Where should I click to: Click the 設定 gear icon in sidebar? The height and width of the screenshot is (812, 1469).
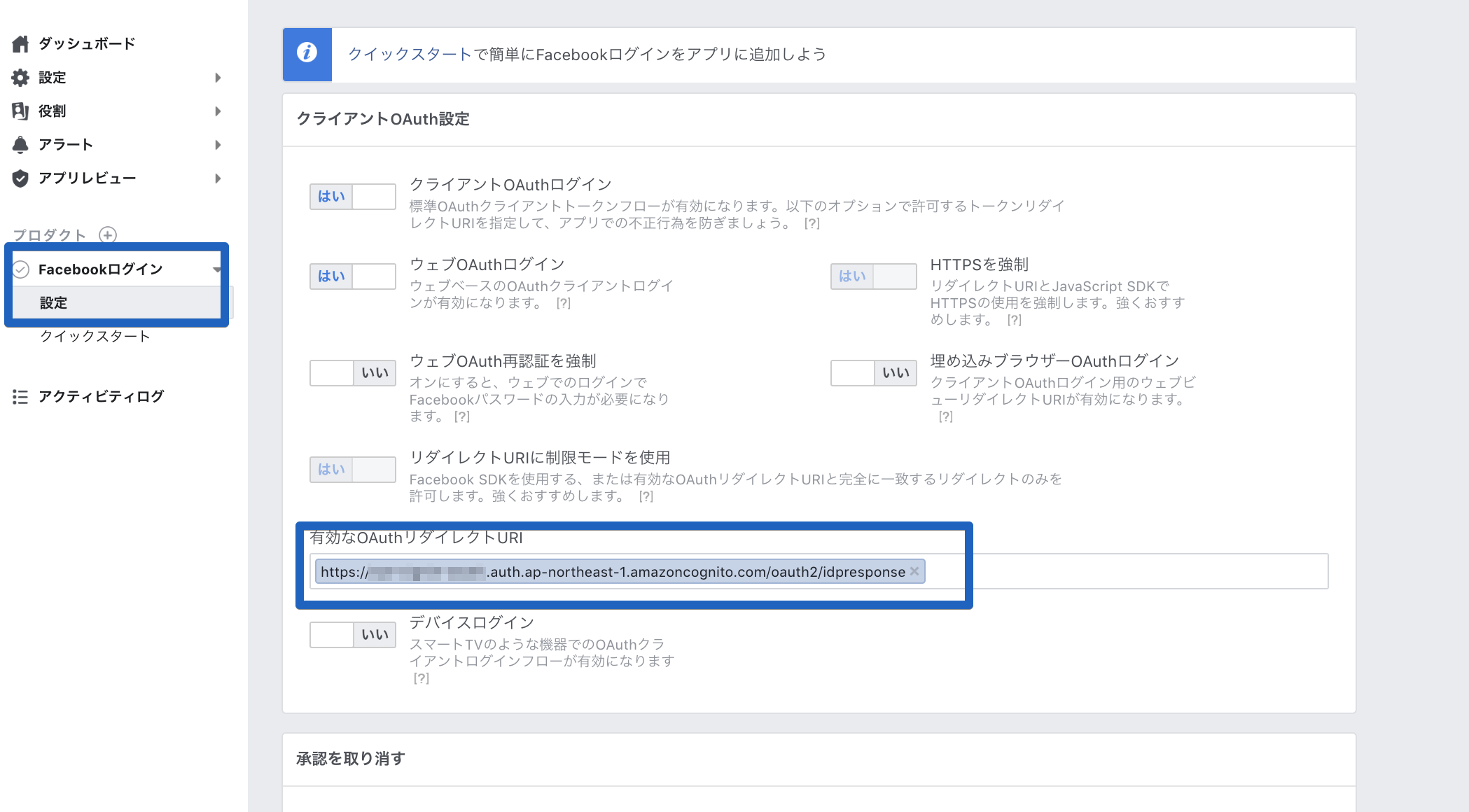[20, 78]
